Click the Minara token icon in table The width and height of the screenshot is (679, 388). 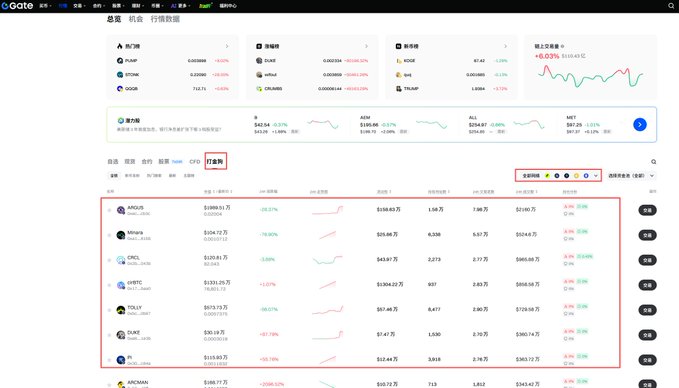121,235
